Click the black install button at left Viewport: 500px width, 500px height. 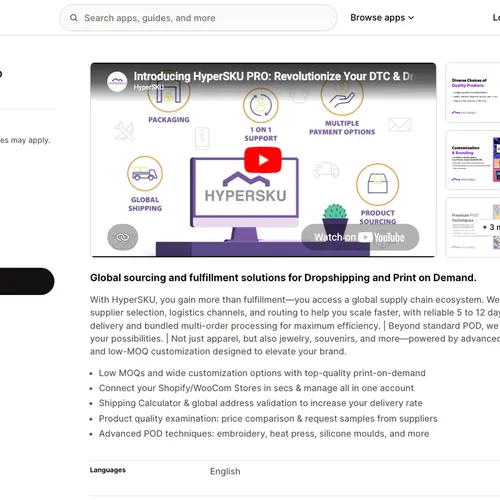(x=27, y=281)
